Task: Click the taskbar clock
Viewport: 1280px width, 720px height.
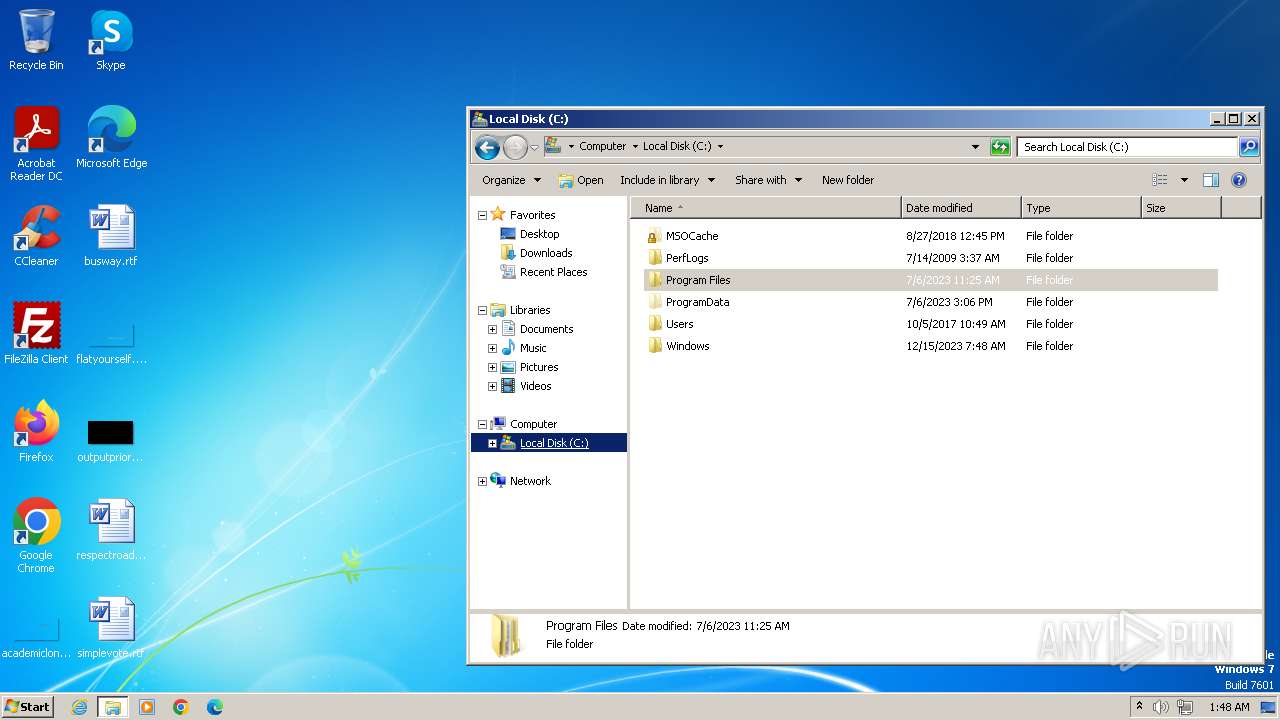Action: tap(1229, 707)
